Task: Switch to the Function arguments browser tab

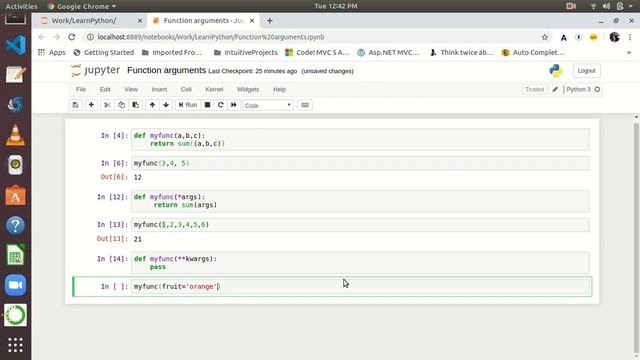Action: pyautogui.click(x=203, y=20)
